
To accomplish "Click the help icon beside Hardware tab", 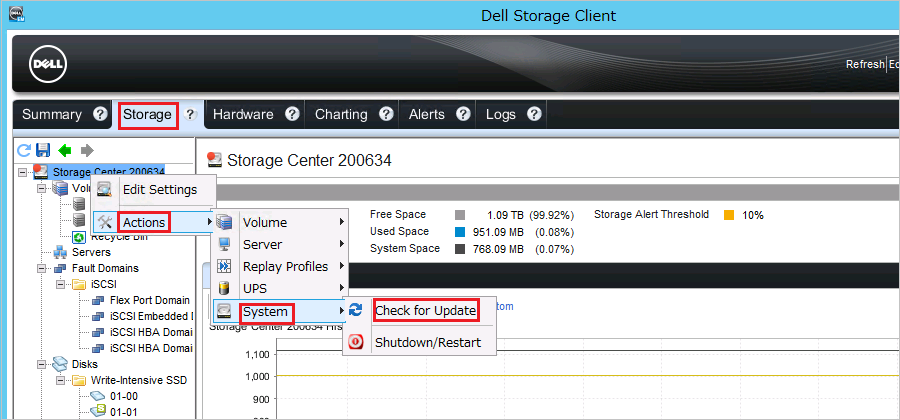I will (x=293, y=114).
